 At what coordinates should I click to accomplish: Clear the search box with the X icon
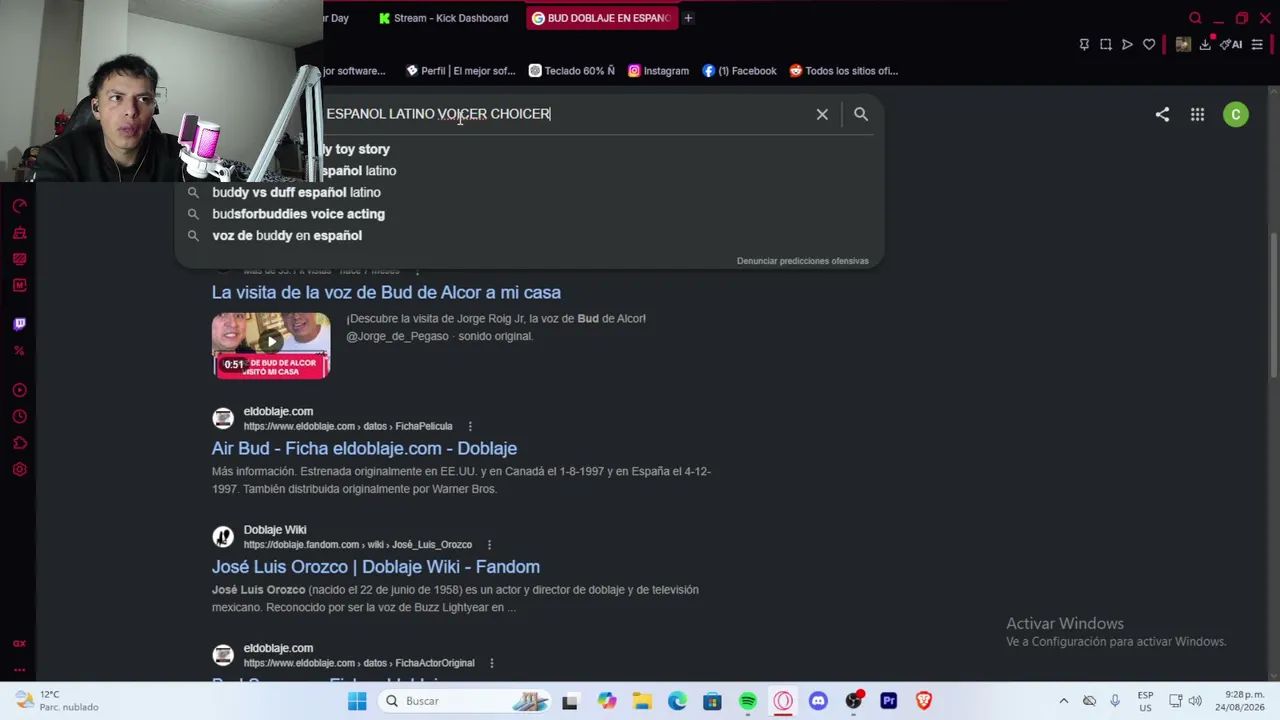(x=822, y=114)
